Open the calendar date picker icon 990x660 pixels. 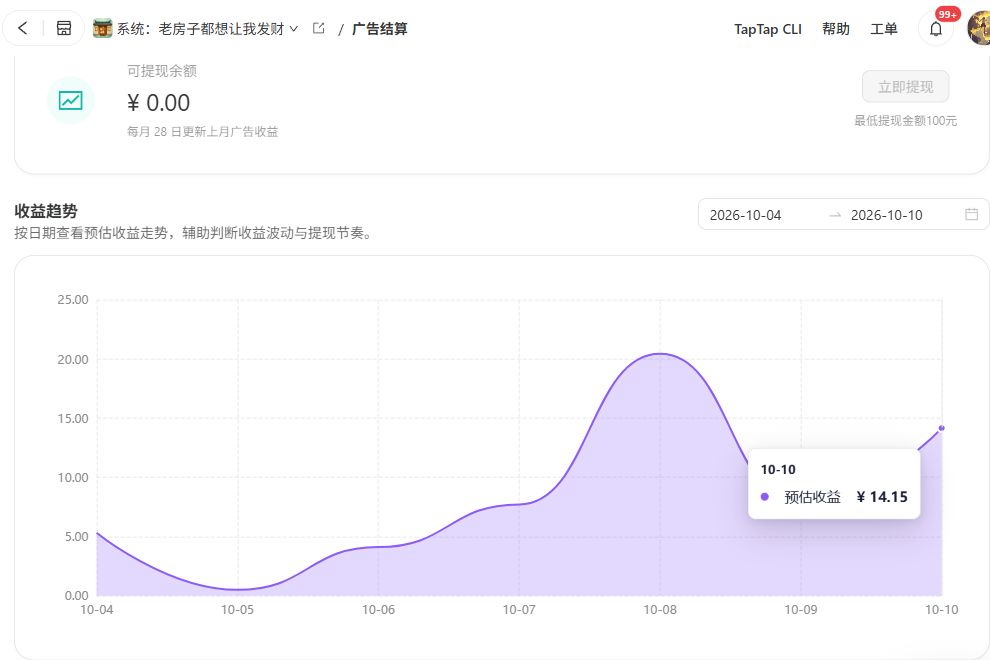[x=972, y=215]
